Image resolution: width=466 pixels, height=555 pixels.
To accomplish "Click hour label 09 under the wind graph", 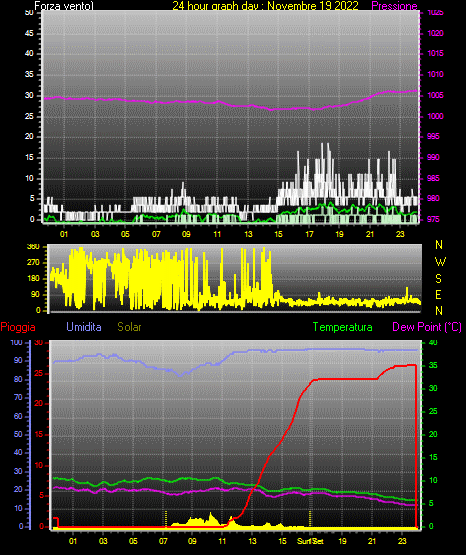I will tap(186, 234).
